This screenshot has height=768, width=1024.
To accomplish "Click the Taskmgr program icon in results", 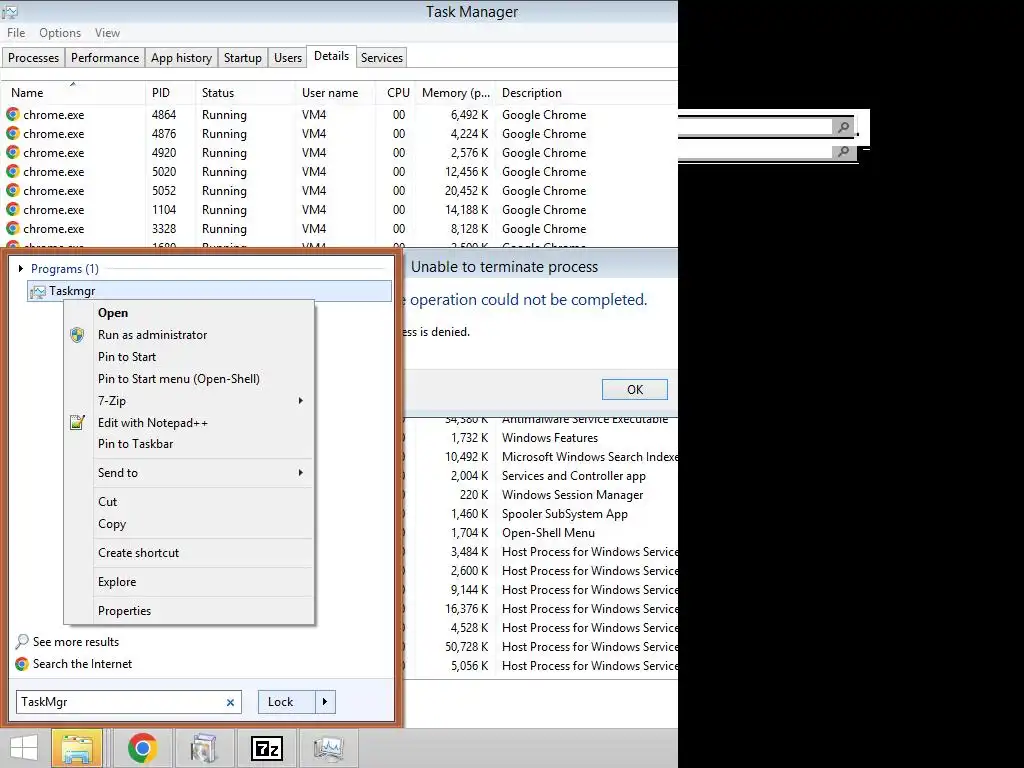I will [x=38, y=291].
